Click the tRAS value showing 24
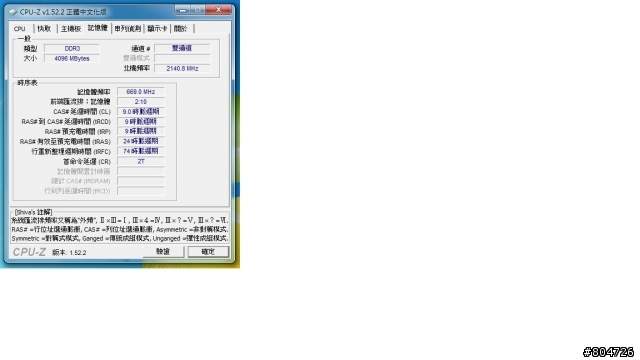 [x=141, y=141]
